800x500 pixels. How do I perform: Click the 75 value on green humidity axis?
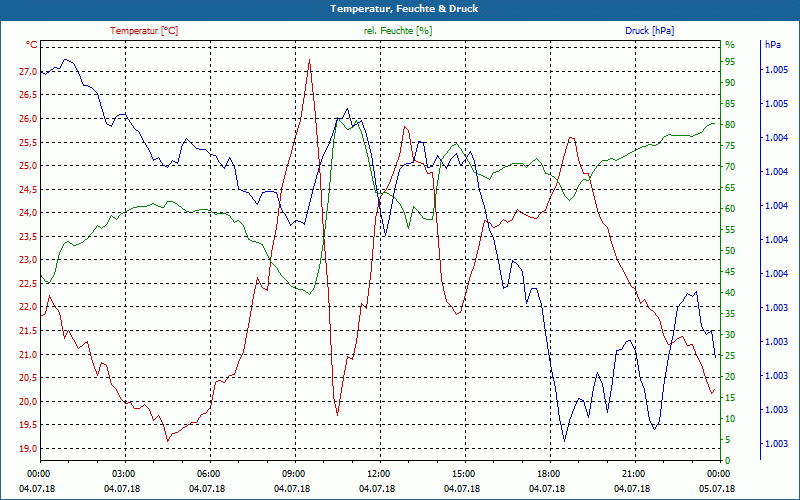[730, 146]
